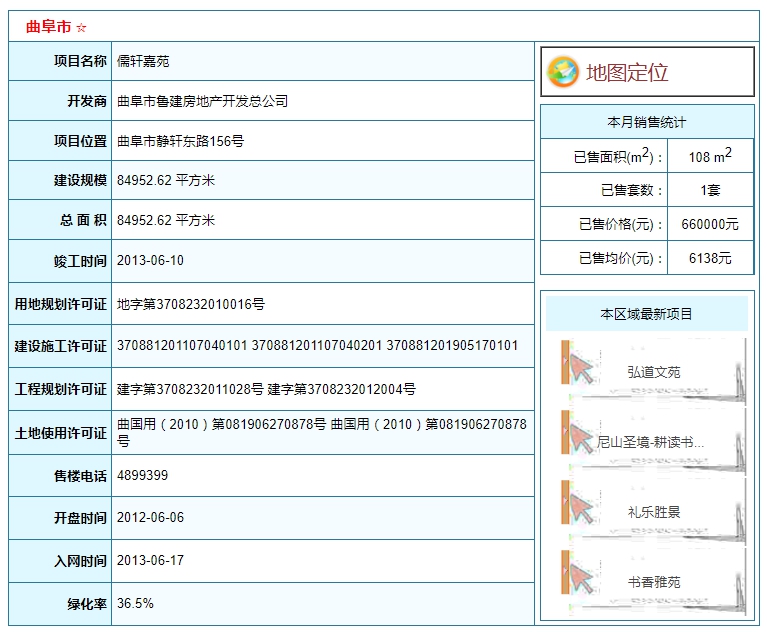Click the 已售面积(m2) label

pyautogui.click(x=618, y=157)
